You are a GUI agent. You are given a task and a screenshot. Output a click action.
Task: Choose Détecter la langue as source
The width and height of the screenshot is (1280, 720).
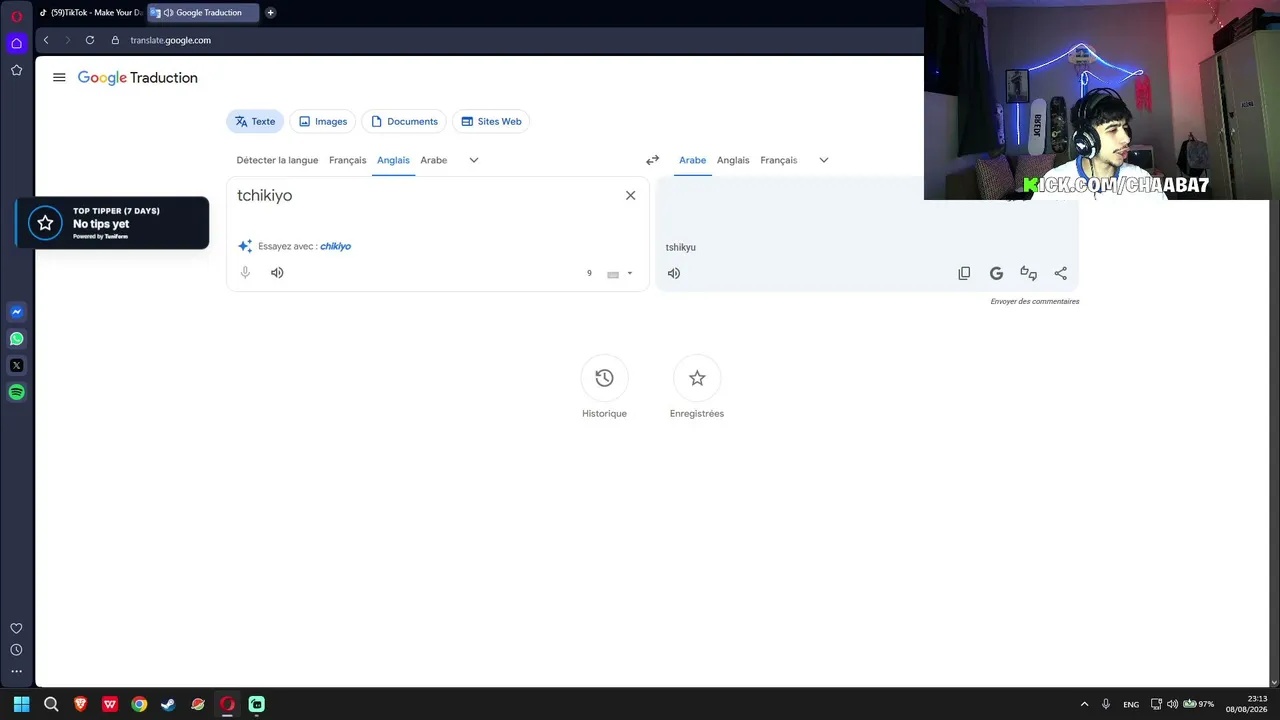[x=277, y=160]
